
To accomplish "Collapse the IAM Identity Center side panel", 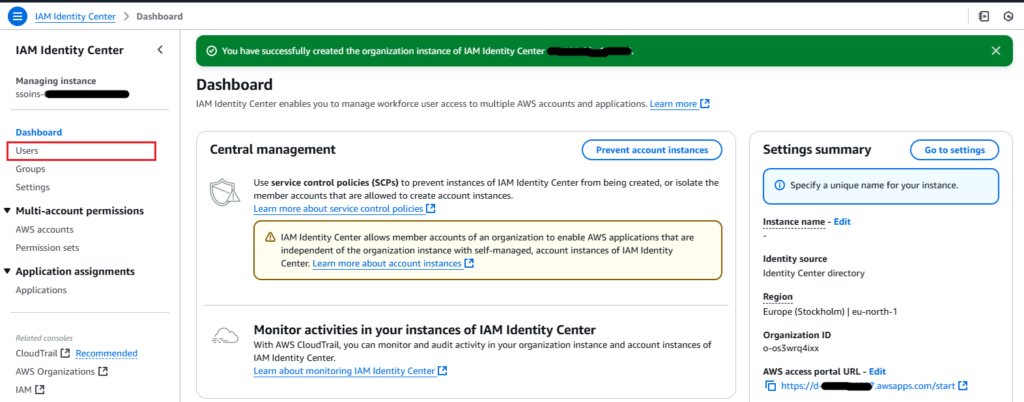I will [160, 50].
